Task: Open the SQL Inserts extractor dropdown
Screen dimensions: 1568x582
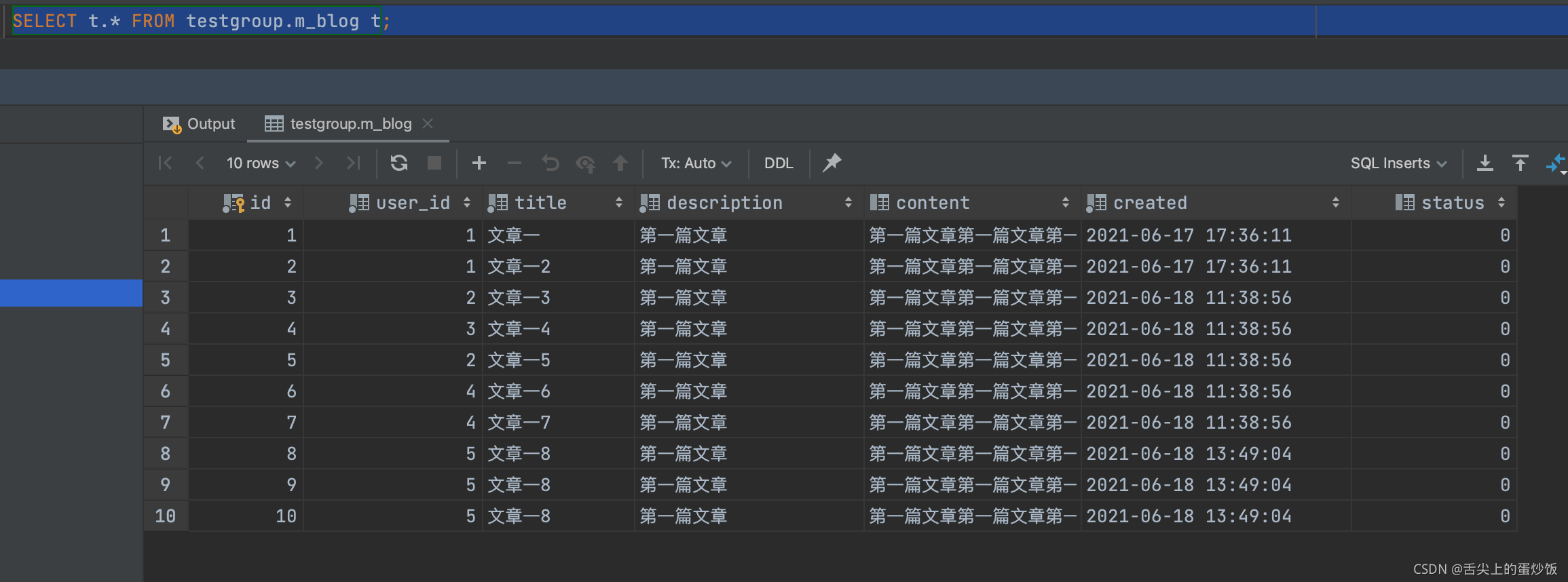Action: pos(1399,163)
